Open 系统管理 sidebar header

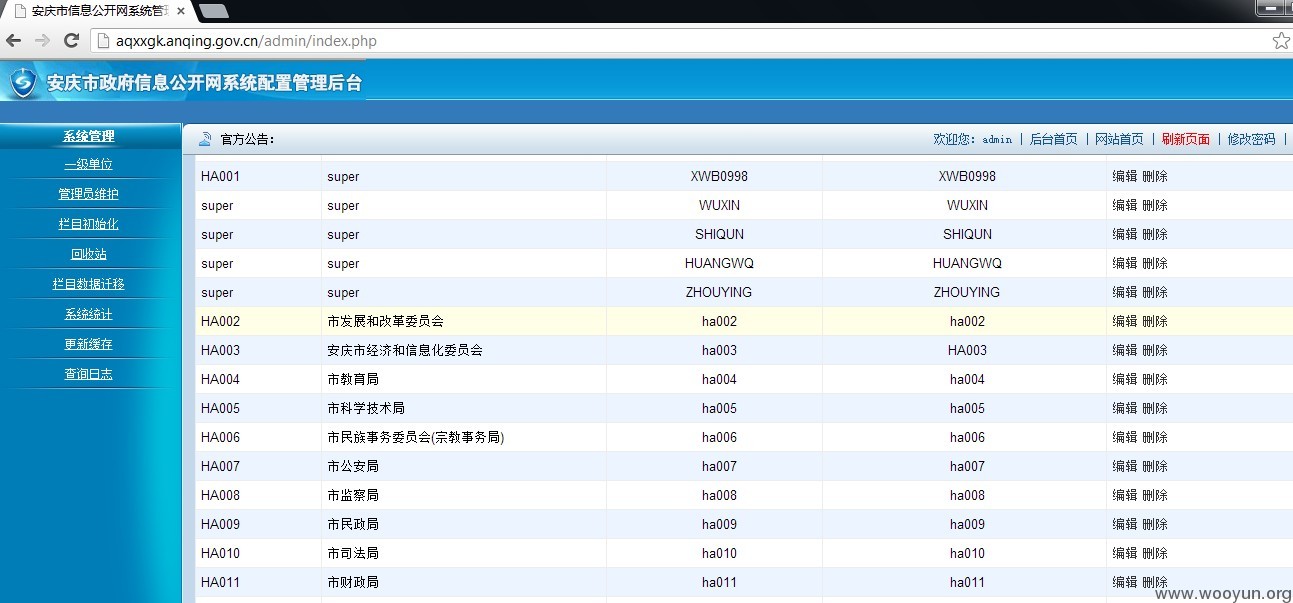[x=88, y=136]
